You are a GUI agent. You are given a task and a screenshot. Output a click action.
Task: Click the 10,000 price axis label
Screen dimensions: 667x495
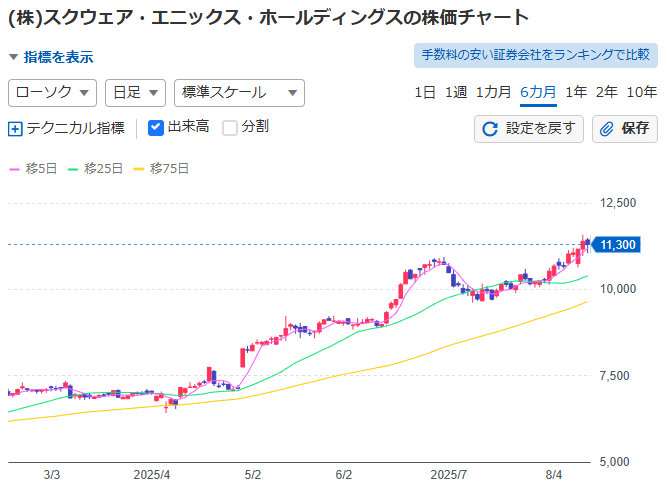(x=618, y=289)
